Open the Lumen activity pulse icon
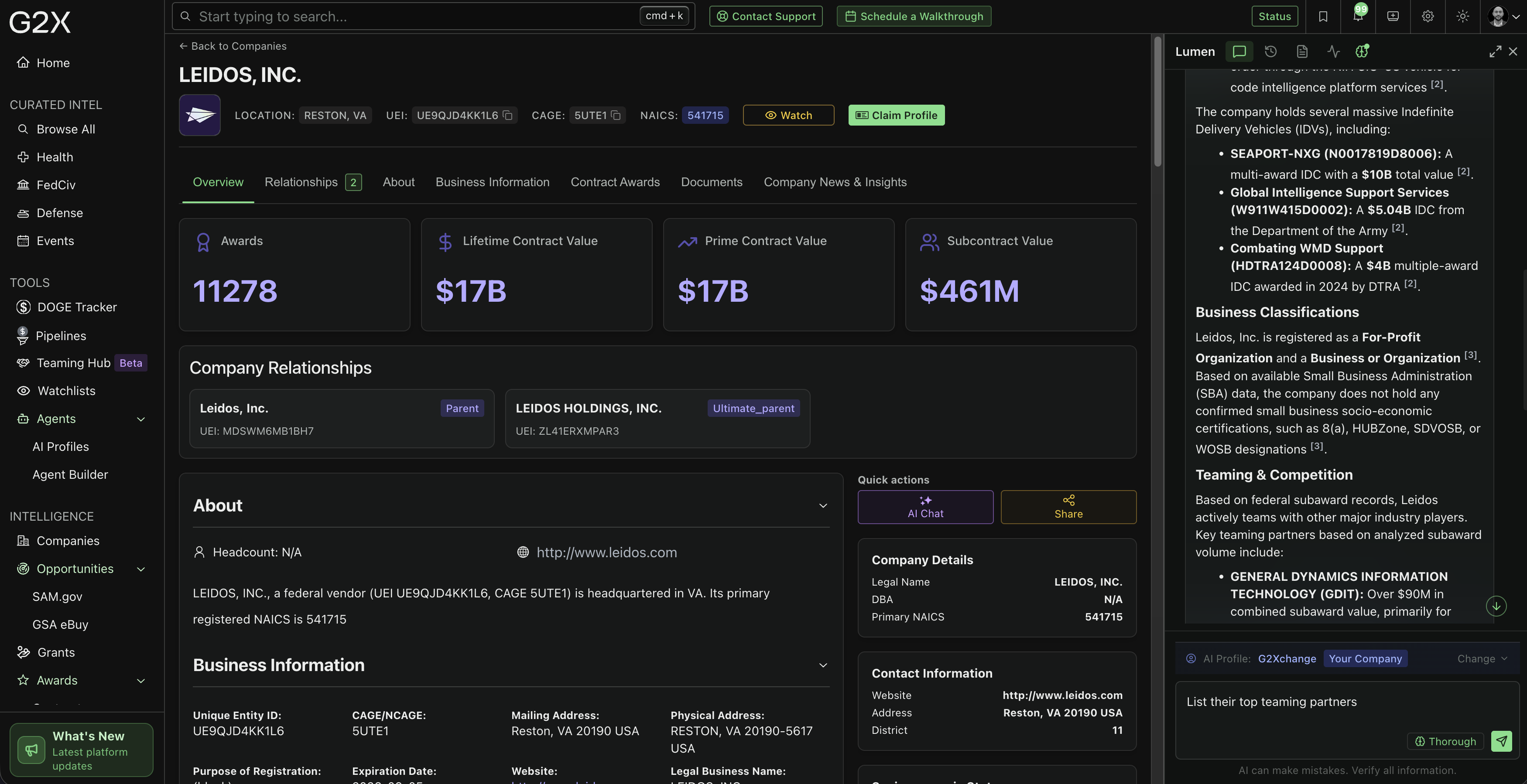 pyautogui.click(x=1334, y=51)
